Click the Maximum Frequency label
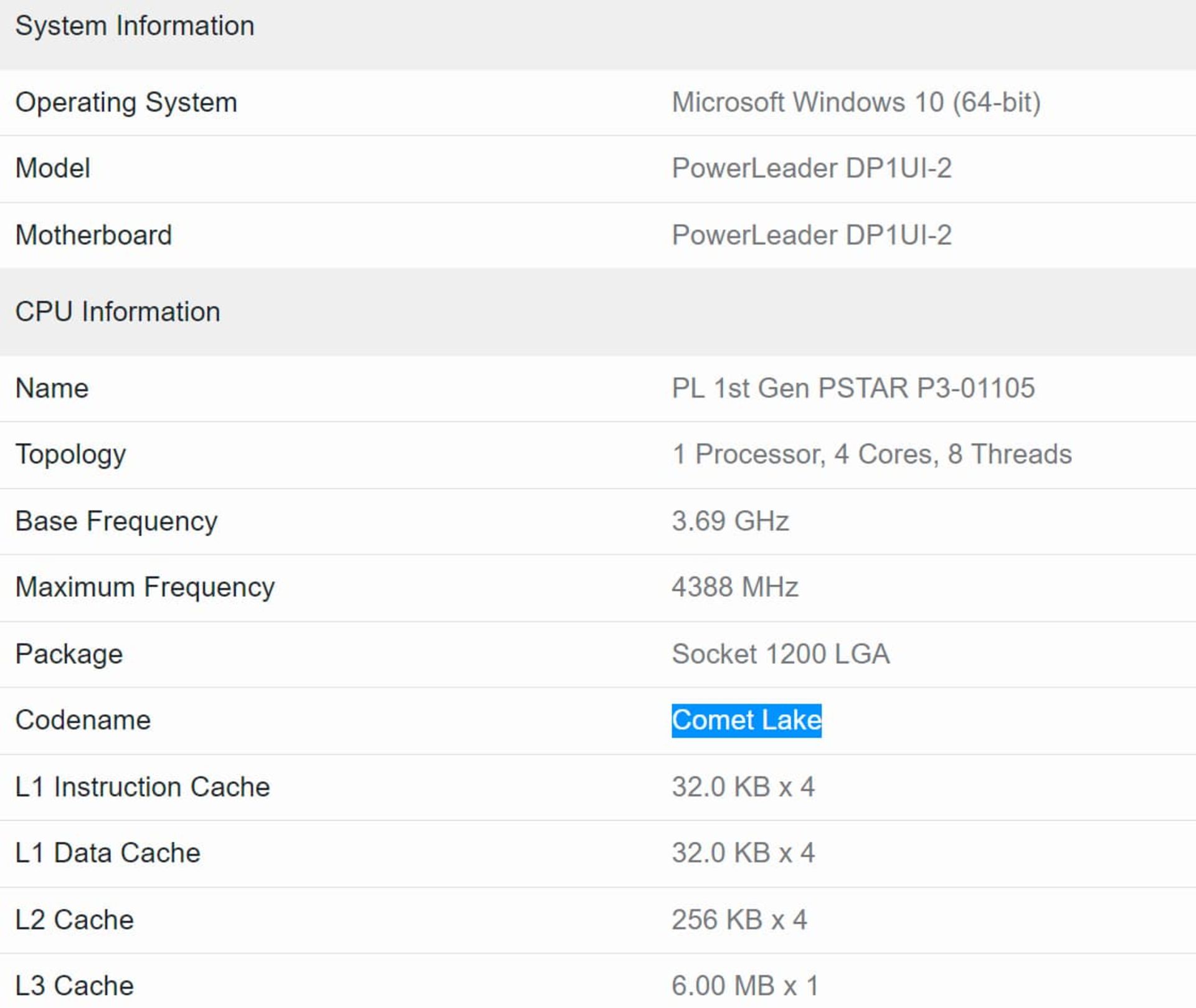Viewport: 1196px width, 1008px height. click(x=145, y=588)
